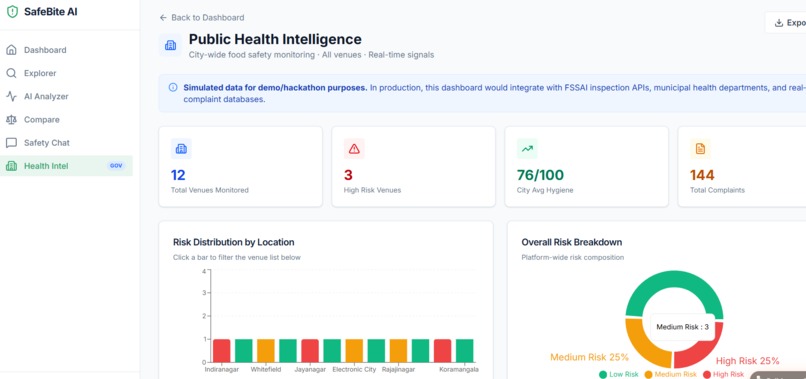806x379 pixels.
Task: Click the Risk Distribution by Location title
Action: coord(234,242)
